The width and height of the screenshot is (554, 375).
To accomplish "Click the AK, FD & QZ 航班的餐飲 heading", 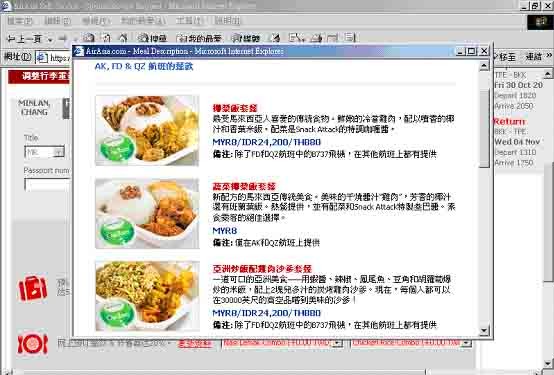I will pyautogui.click(x=144, y=66).
